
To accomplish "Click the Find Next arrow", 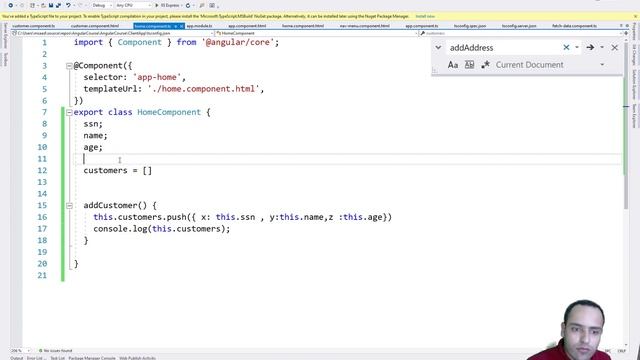I will pos(590,48).
